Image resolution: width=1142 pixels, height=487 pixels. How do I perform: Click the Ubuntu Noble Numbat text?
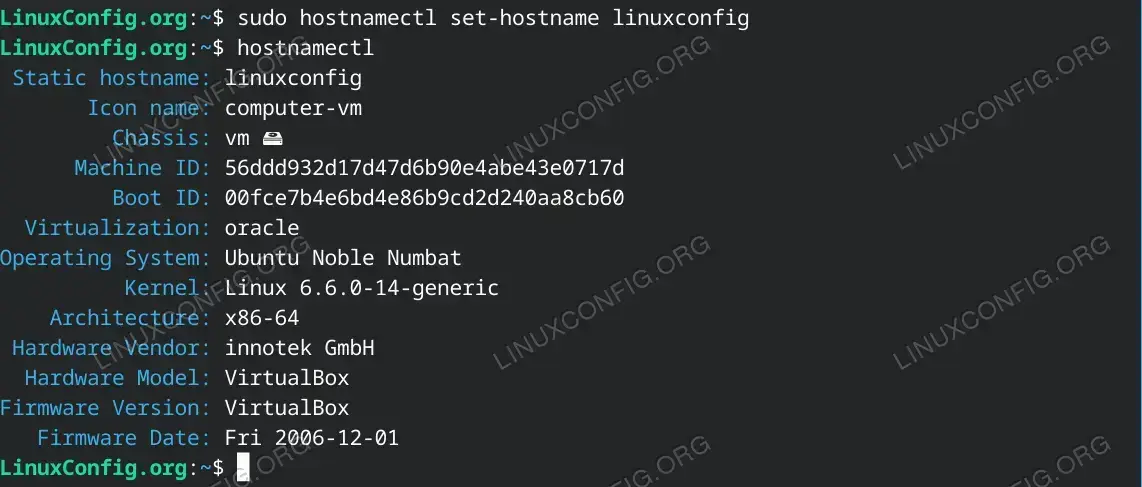(x=342, y=258)
